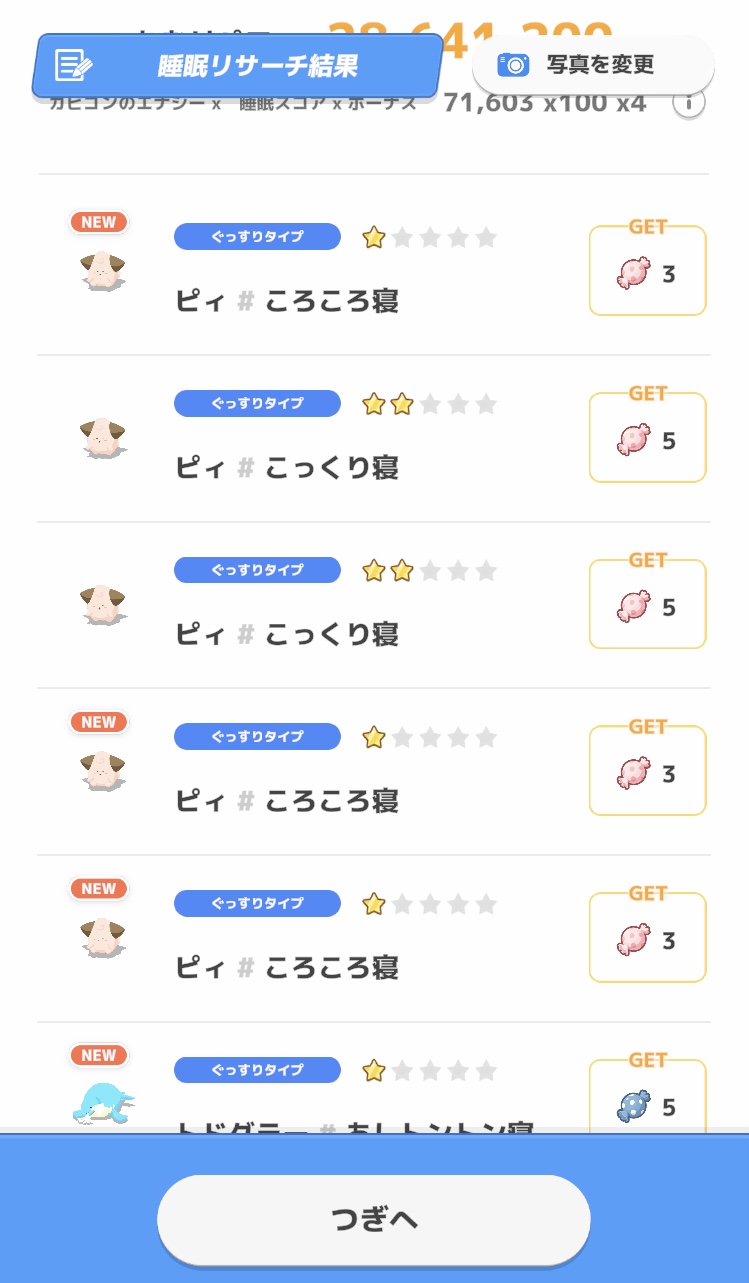Viewport: 749px width, 1283px height.
Task: Select the lowest ピィ ころころ寝 entry name
Action: click(x=287, y=967)
